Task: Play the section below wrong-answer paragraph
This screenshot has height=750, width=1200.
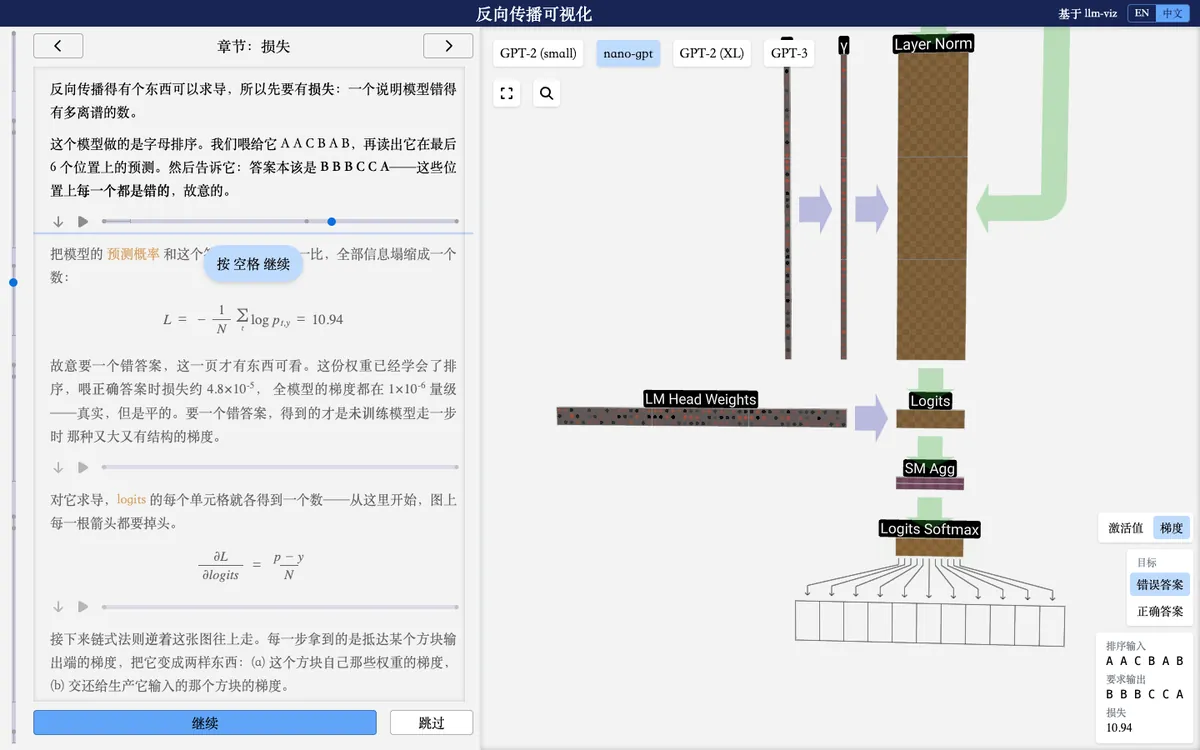Action: 83,467
